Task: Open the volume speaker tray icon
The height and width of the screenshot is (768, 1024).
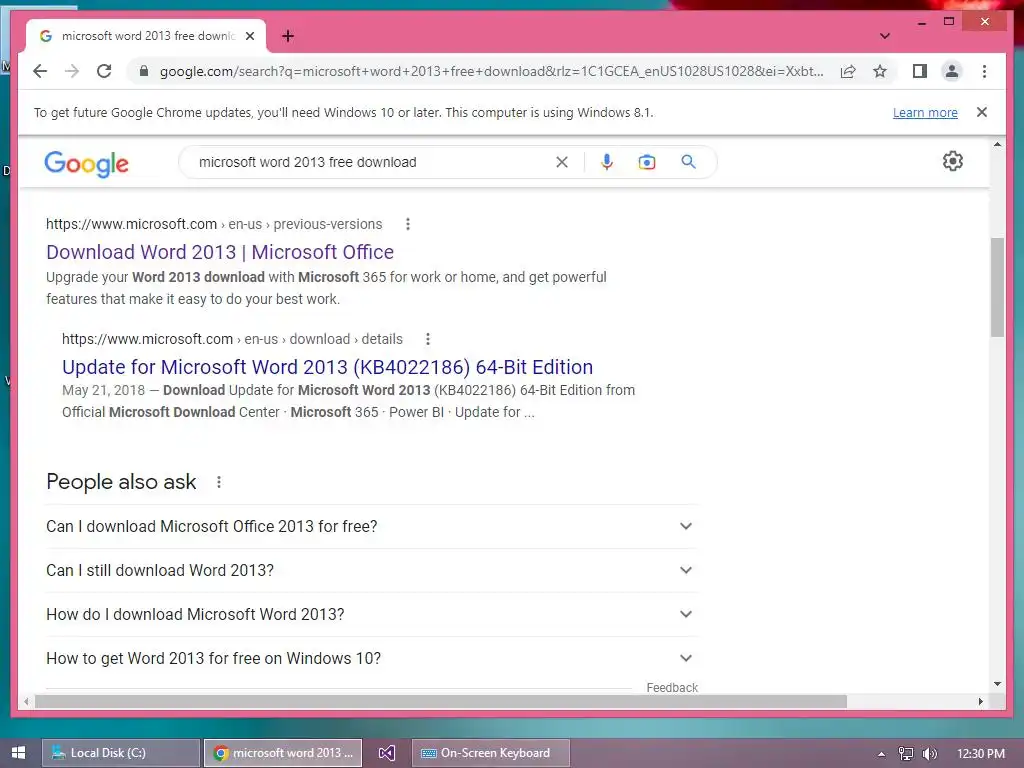Action: pyautogui.click(x=929, y=754)
